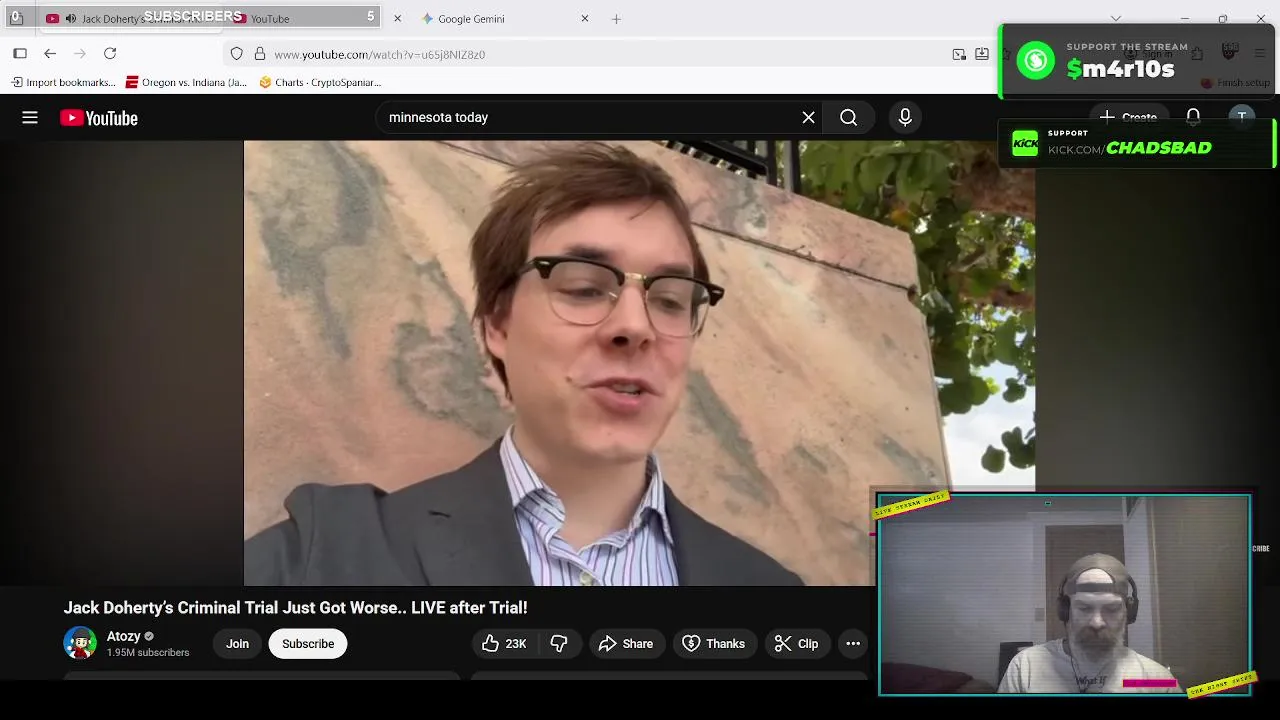Click the webcam overlay thumbnail
The width and height of the screenshot is (1280, 720).
pos(1064,594)
